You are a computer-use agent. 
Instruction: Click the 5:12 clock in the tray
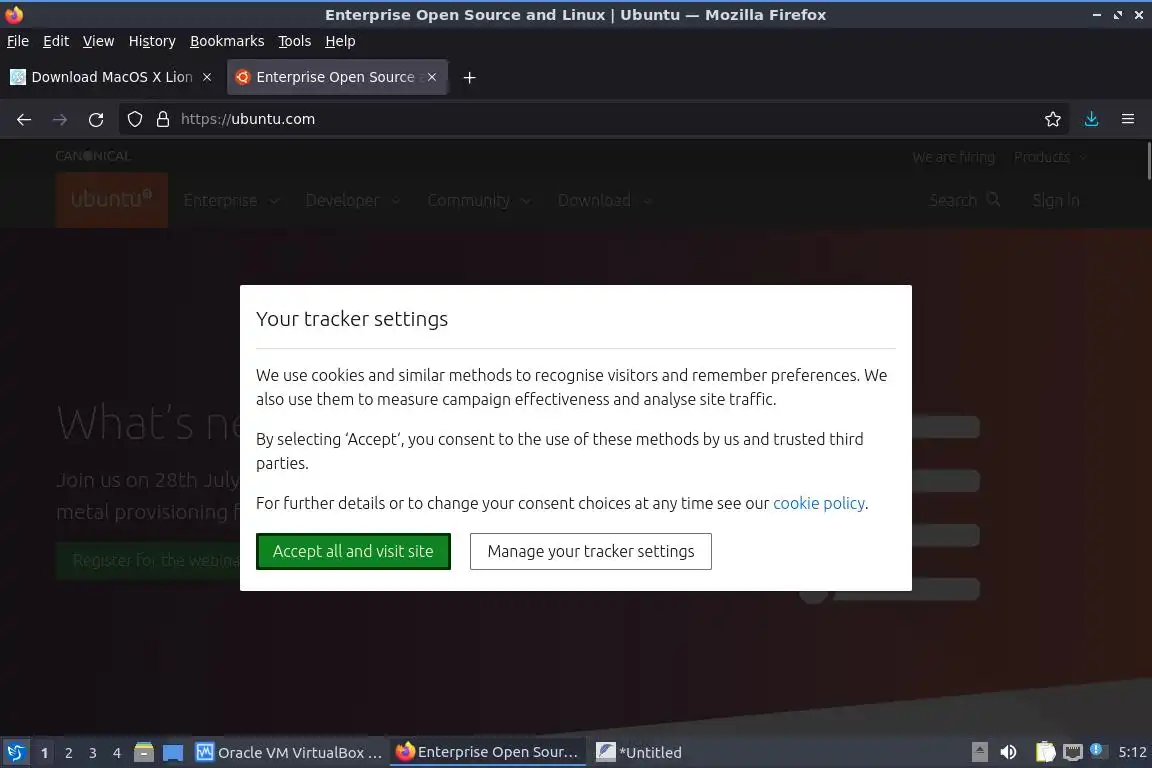[x=1132, y=752]
